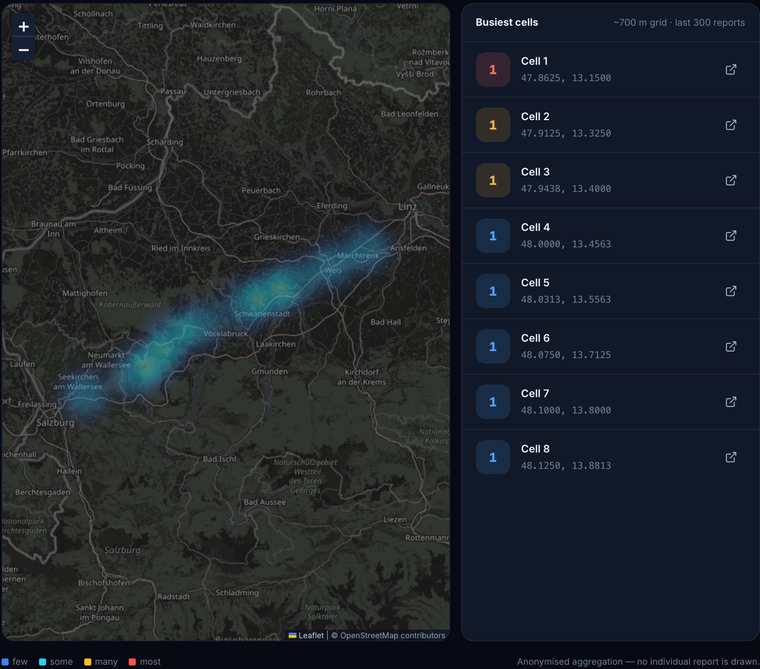The width and height of the screenshot is (760, 669).
Task: Click the Schwanenstadt label on the map
Action: click(x=262, y=314)
